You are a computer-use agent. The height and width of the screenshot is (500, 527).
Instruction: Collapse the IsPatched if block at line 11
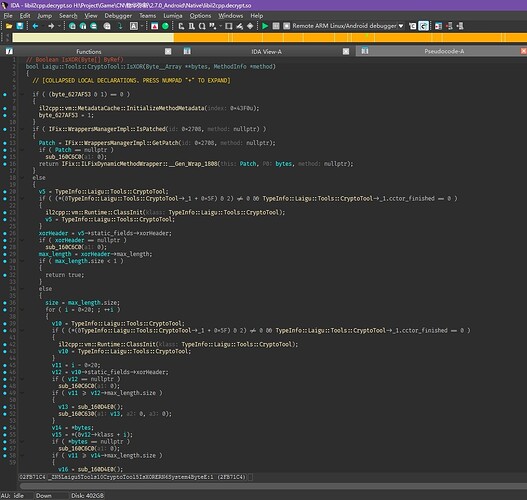22,129
